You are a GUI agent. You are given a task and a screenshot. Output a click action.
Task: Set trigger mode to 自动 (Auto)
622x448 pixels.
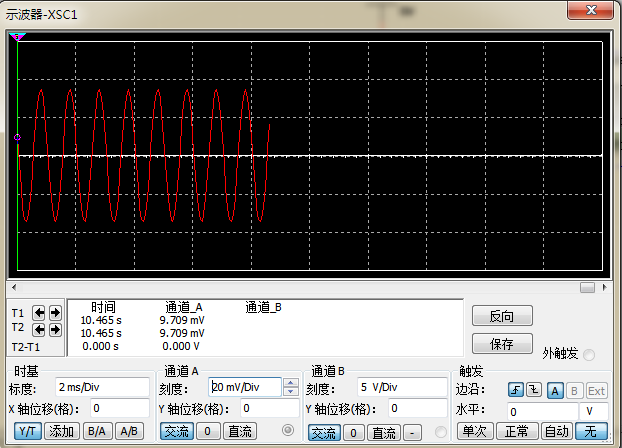557,431
